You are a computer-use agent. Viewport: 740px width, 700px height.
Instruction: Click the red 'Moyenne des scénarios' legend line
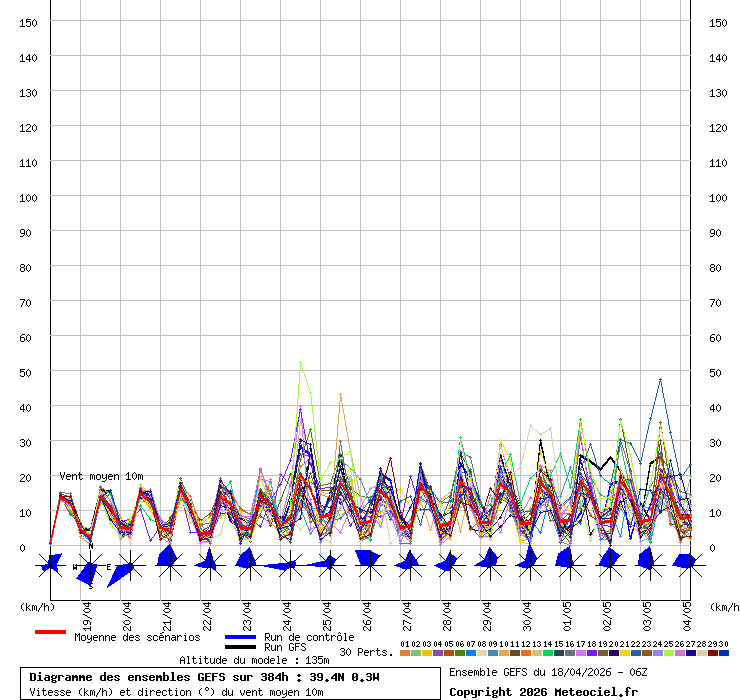pos(50,633)
